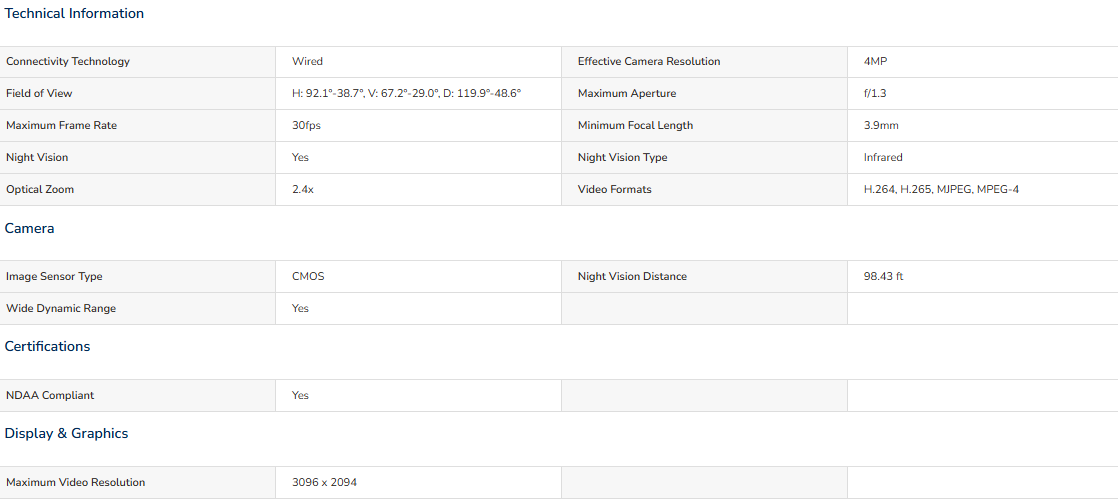The width and height of the screenshot is (1118, 501).
Task: Select the Night Vision Type label
Action: [622, 157]
